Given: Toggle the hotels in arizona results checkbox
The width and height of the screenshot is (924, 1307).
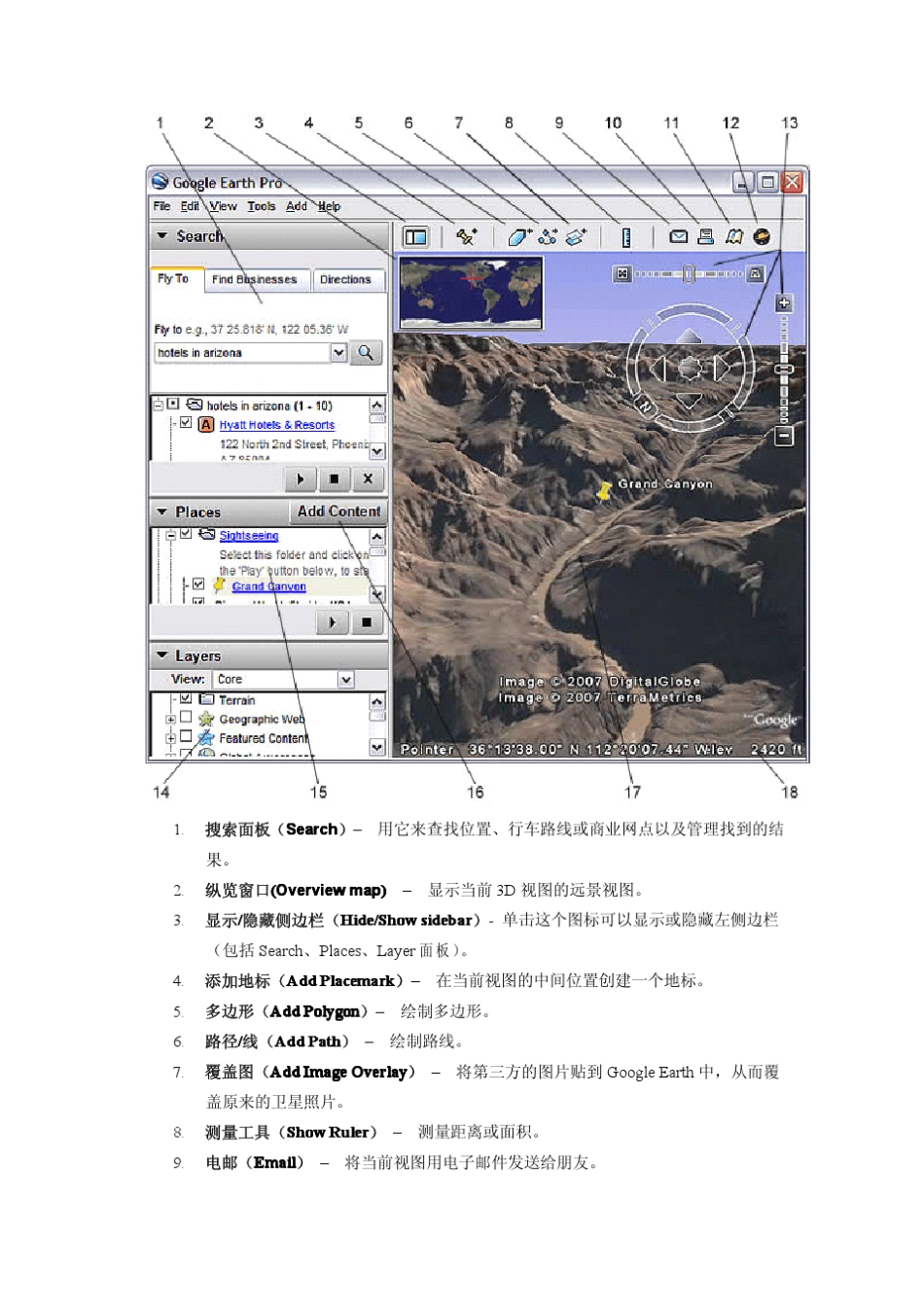Looking at the screenshot, I should 173,404.
